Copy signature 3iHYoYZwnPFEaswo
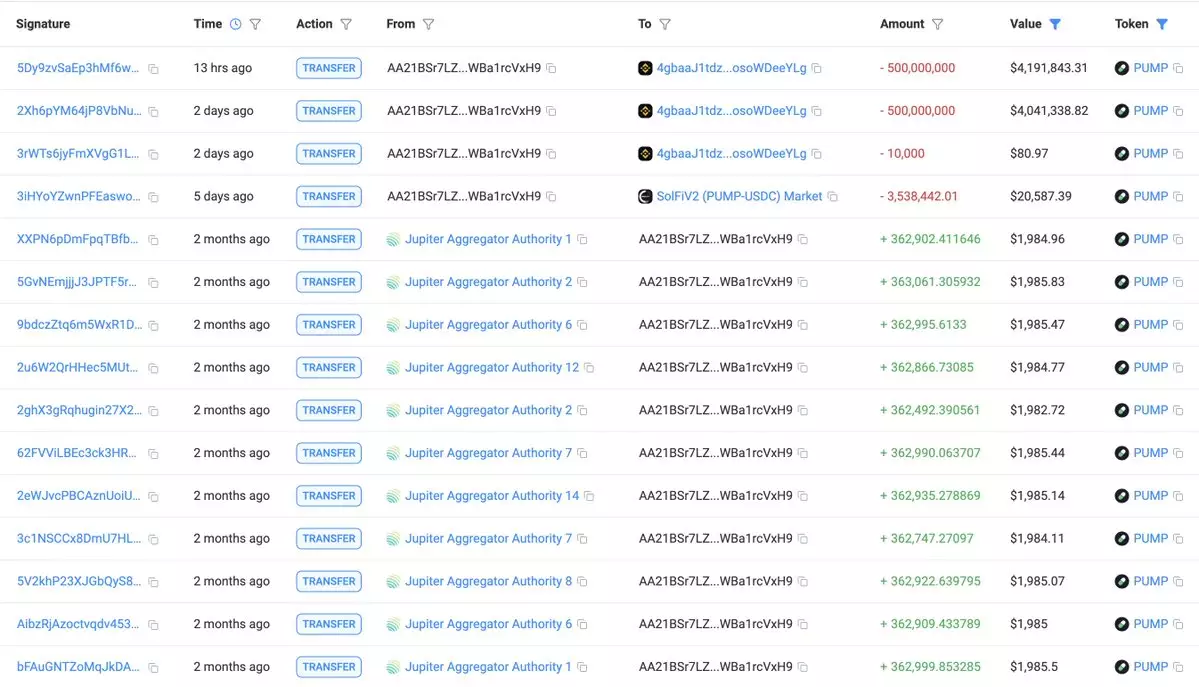1199x687 pixels. point(154,197)
